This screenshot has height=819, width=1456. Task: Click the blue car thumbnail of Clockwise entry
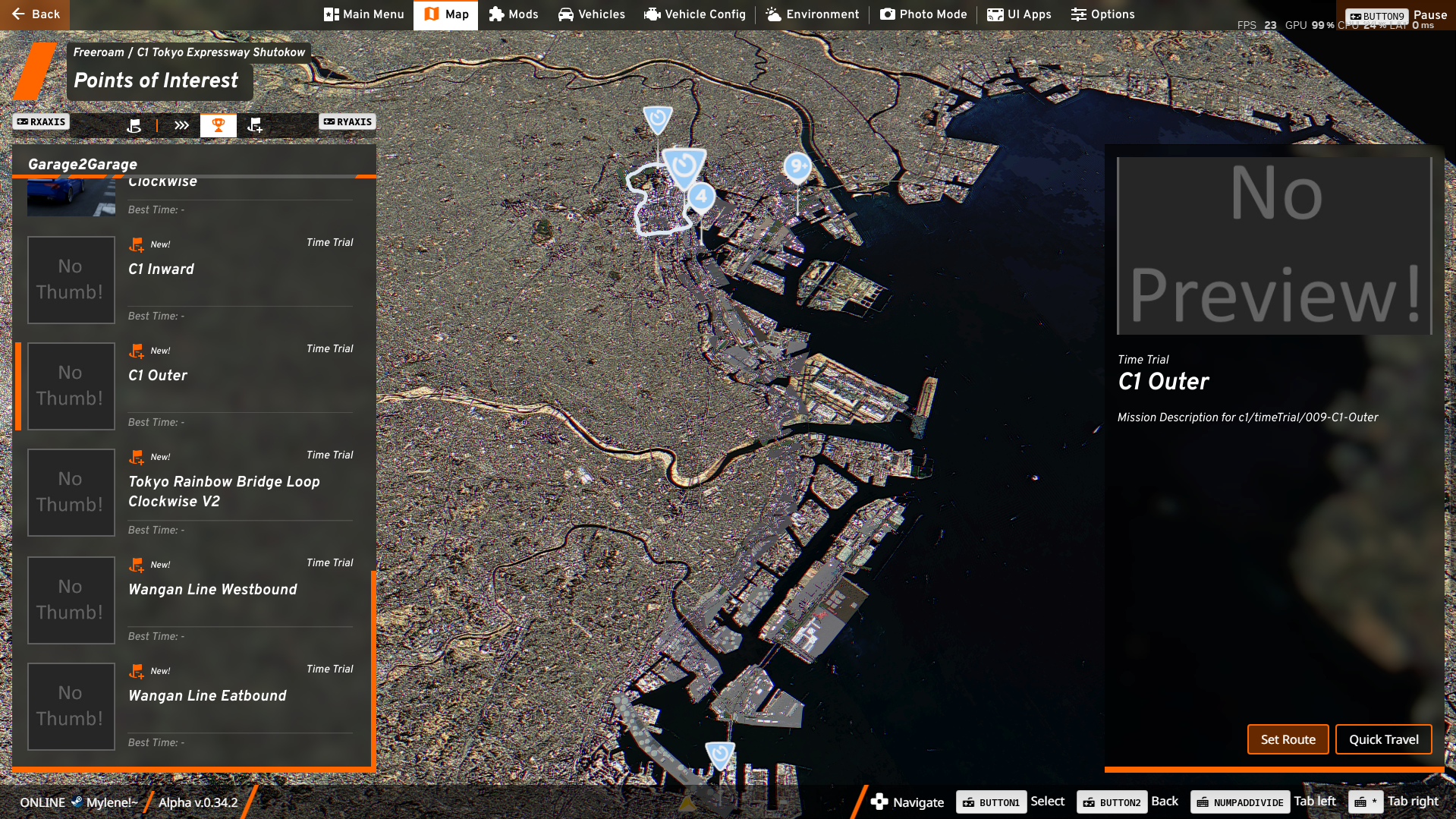pyautogui.click(x=71, y=198)
